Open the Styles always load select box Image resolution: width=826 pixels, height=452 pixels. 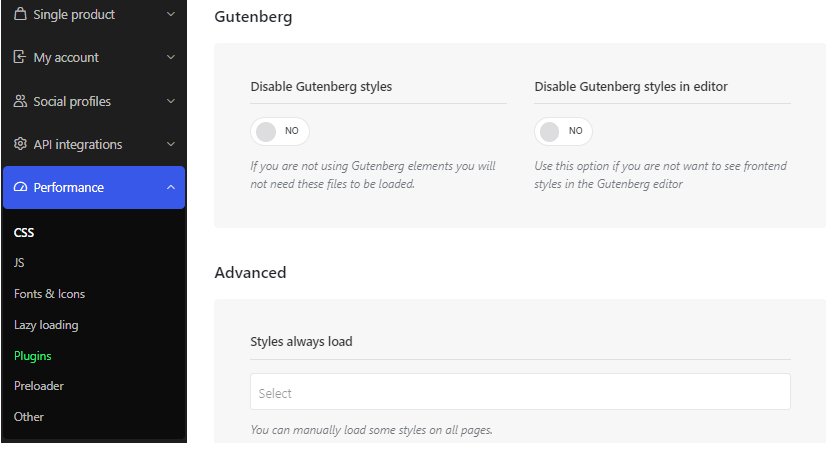click(x=520, y=391)
